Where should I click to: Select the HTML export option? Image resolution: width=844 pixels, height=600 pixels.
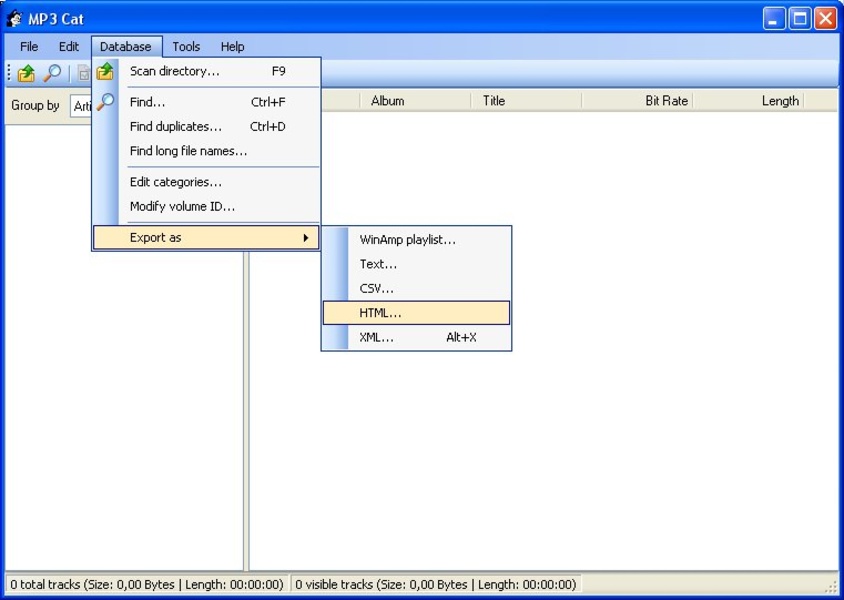[x=380, y=313]
